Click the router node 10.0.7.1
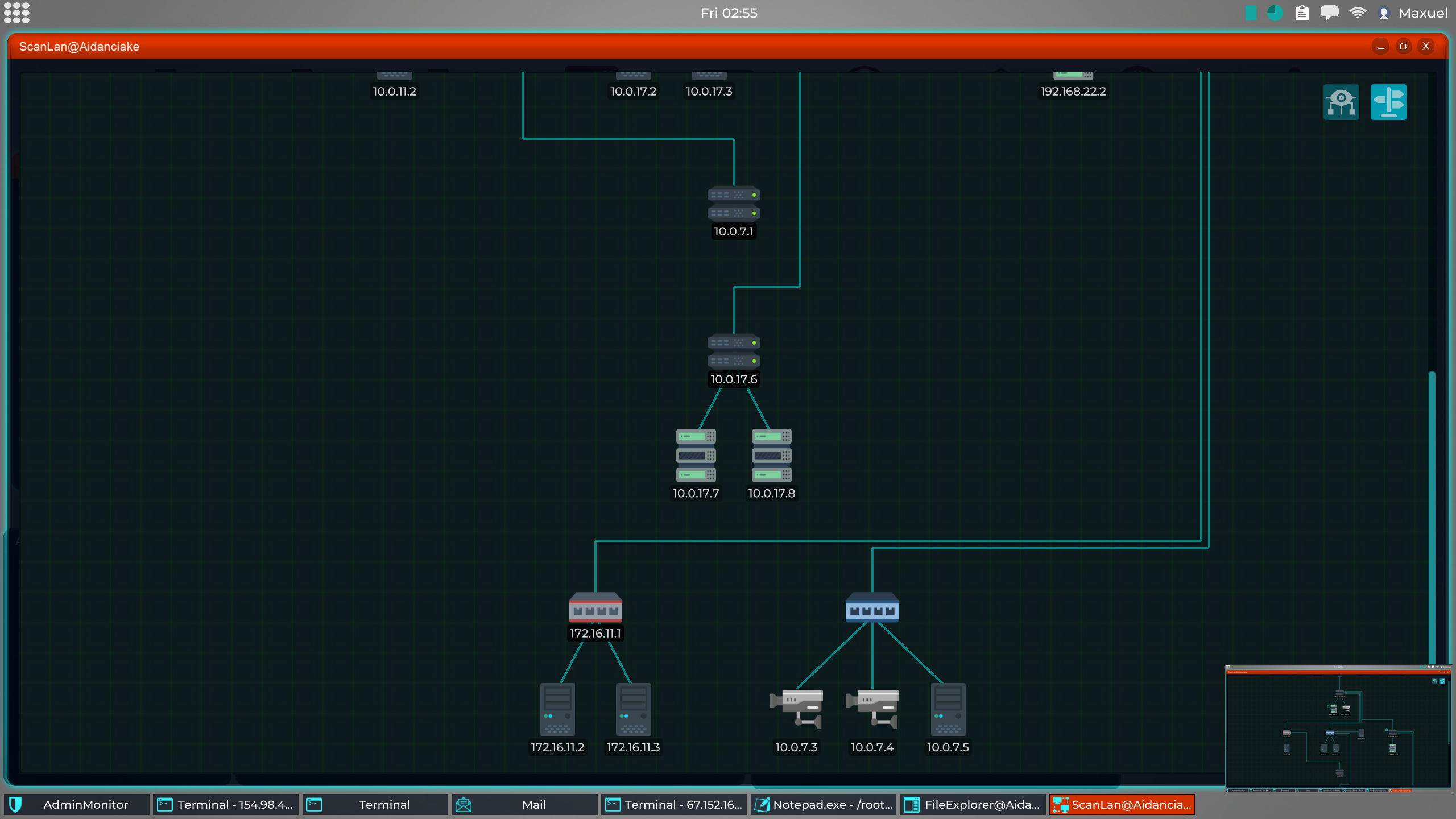The height and width of the screenshot is (819, 1456). pyautogui.click(x=734, y=204)
